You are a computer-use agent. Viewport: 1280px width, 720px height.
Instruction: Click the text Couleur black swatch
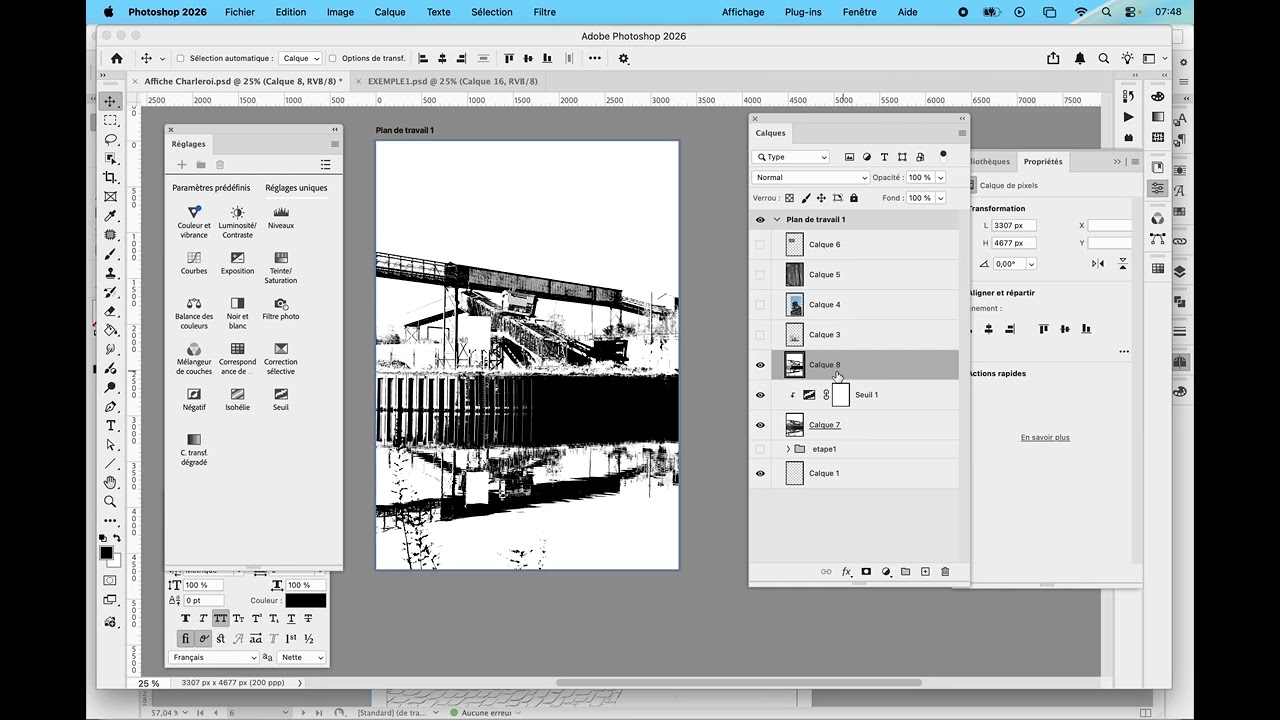305,601
